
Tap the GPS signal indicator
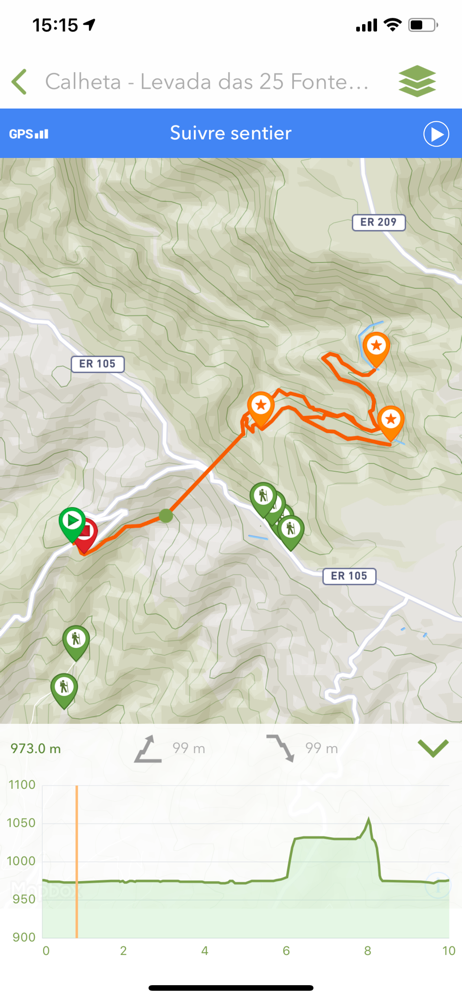tap(29, 134)
